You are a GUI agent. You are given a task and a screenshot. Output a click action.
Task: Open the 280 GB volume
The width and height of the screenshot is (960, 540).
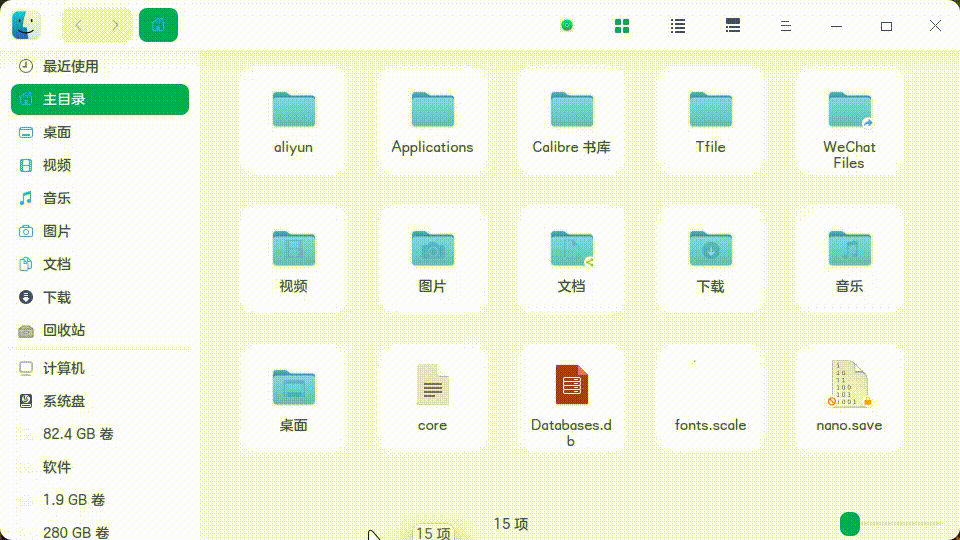coord(100,531)
